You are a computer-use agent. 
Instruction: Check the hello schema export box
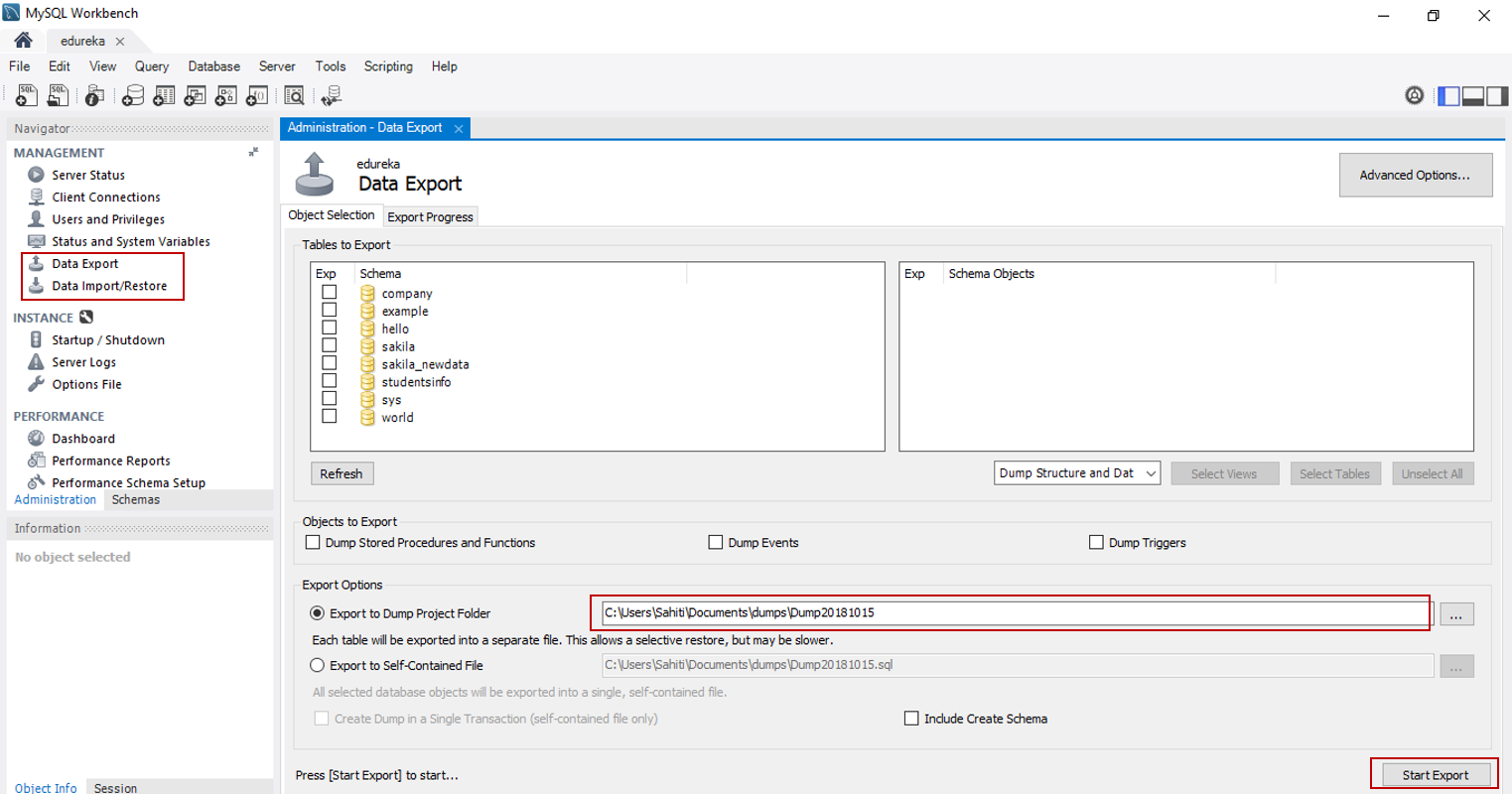pyautogui.click(x=329, y=328)
